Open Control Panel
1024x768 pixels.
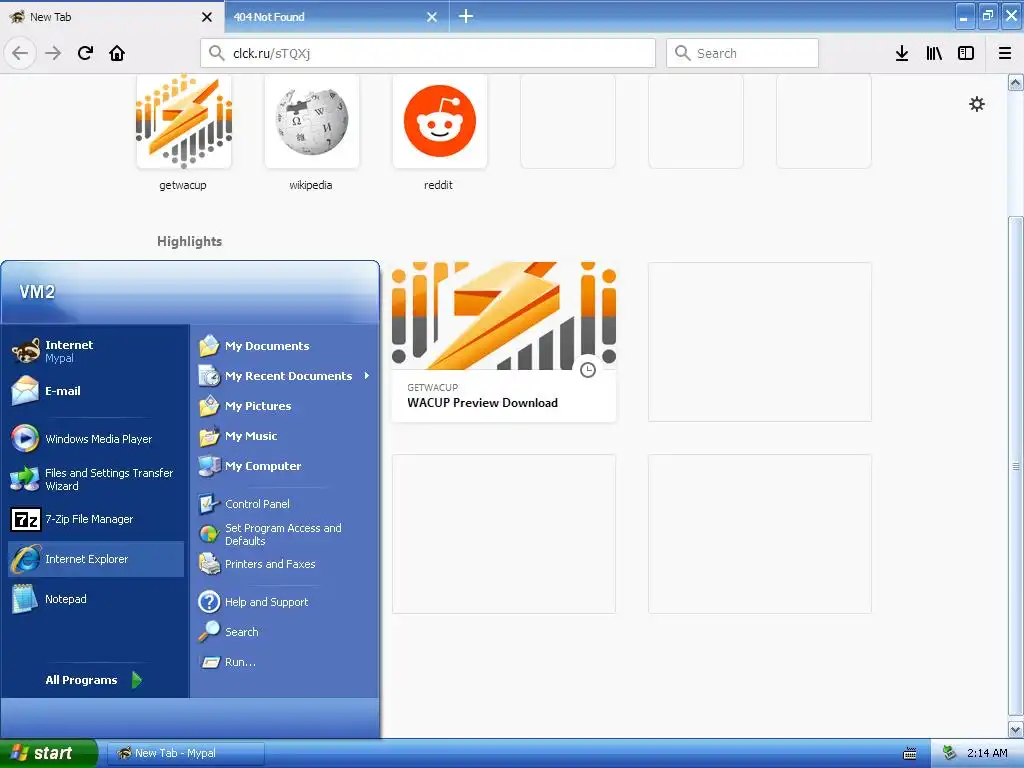point(285,504)
